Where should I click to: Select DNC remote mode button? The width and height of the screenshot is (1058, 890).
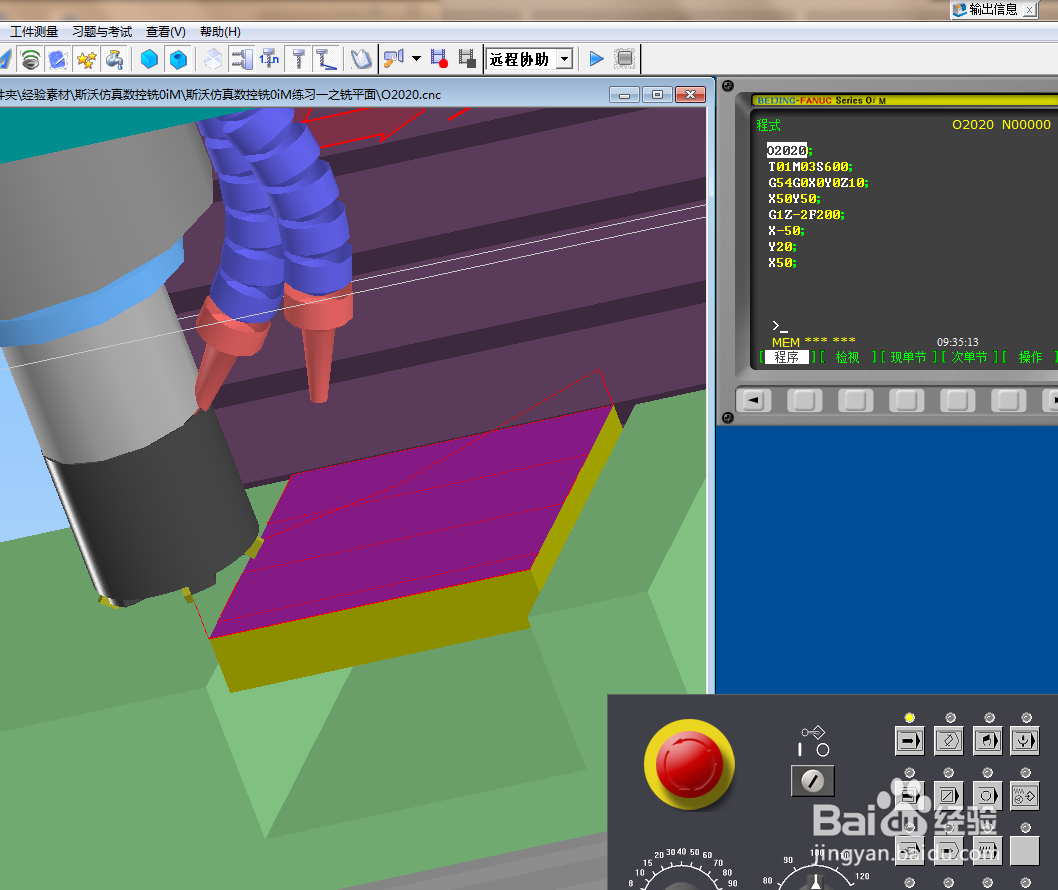pos(1025,741)
